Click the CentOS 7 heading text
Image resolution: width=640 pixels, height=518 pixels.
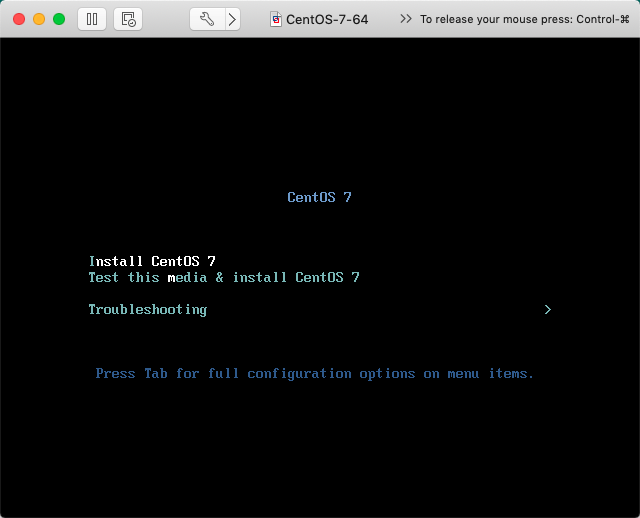tap(319, 198)
